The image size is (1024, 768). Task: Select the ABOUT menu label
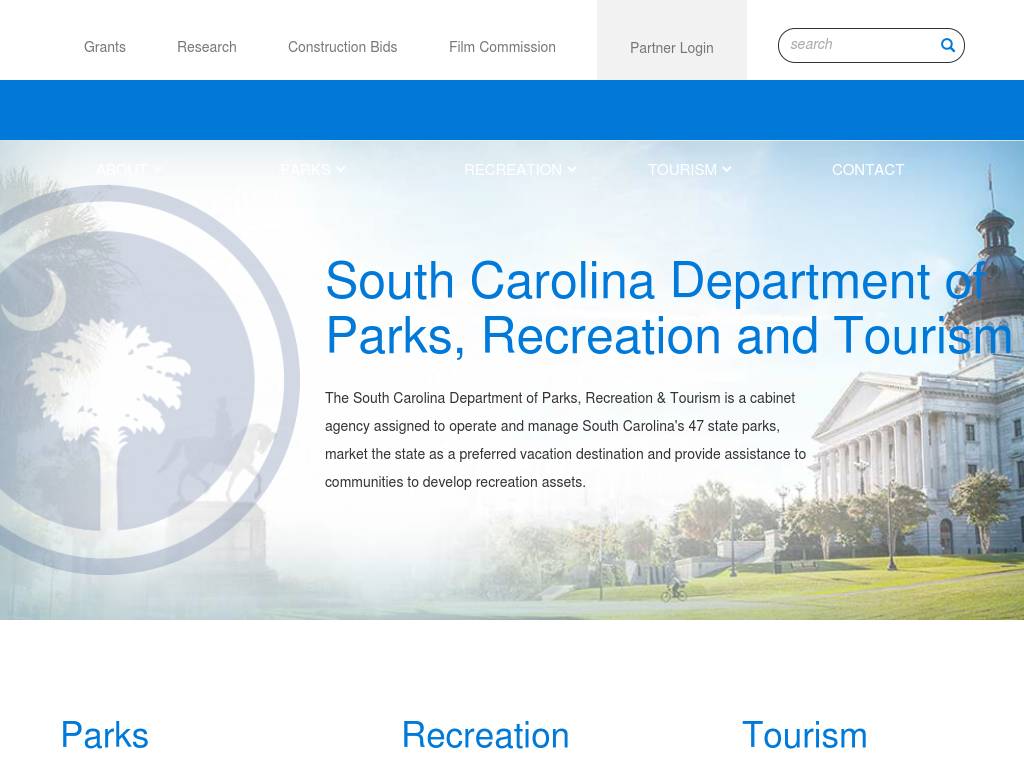coord(121,170)
